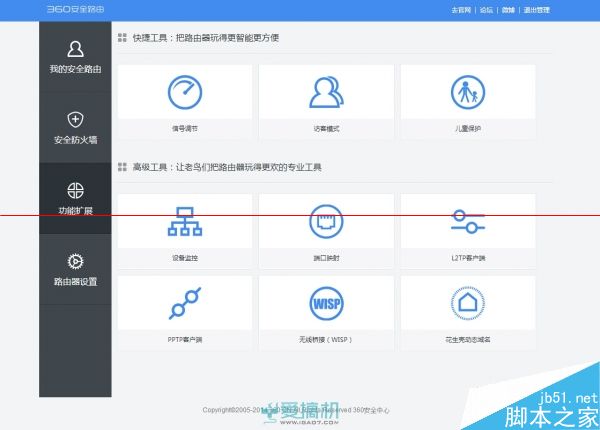Open the 论坛 forum link
The height and width of the screenshot is (430, 600).
click(x=486, y=9)
